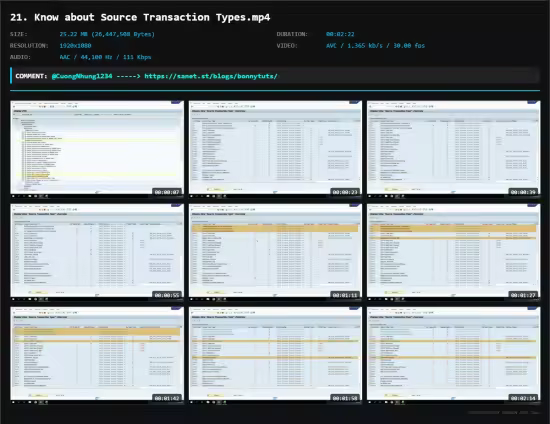The image size is (550, 424).
Task: Click the @CuongNhung1234 username in the comment
Action: point(82,76)
